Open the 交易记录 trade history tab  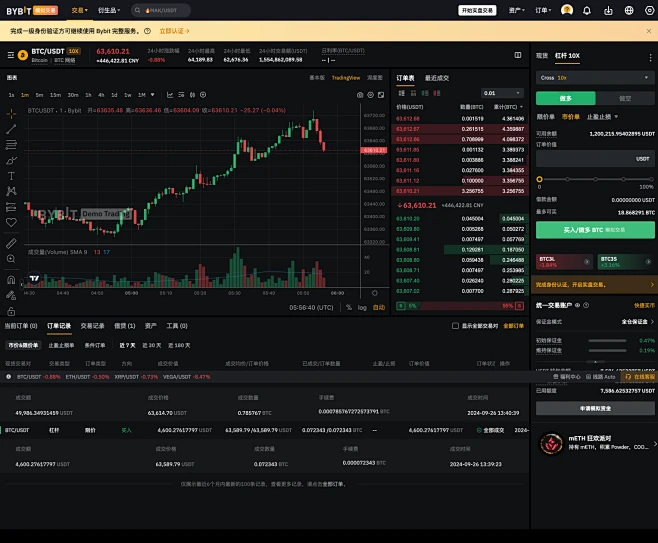(x=92, y=326)
